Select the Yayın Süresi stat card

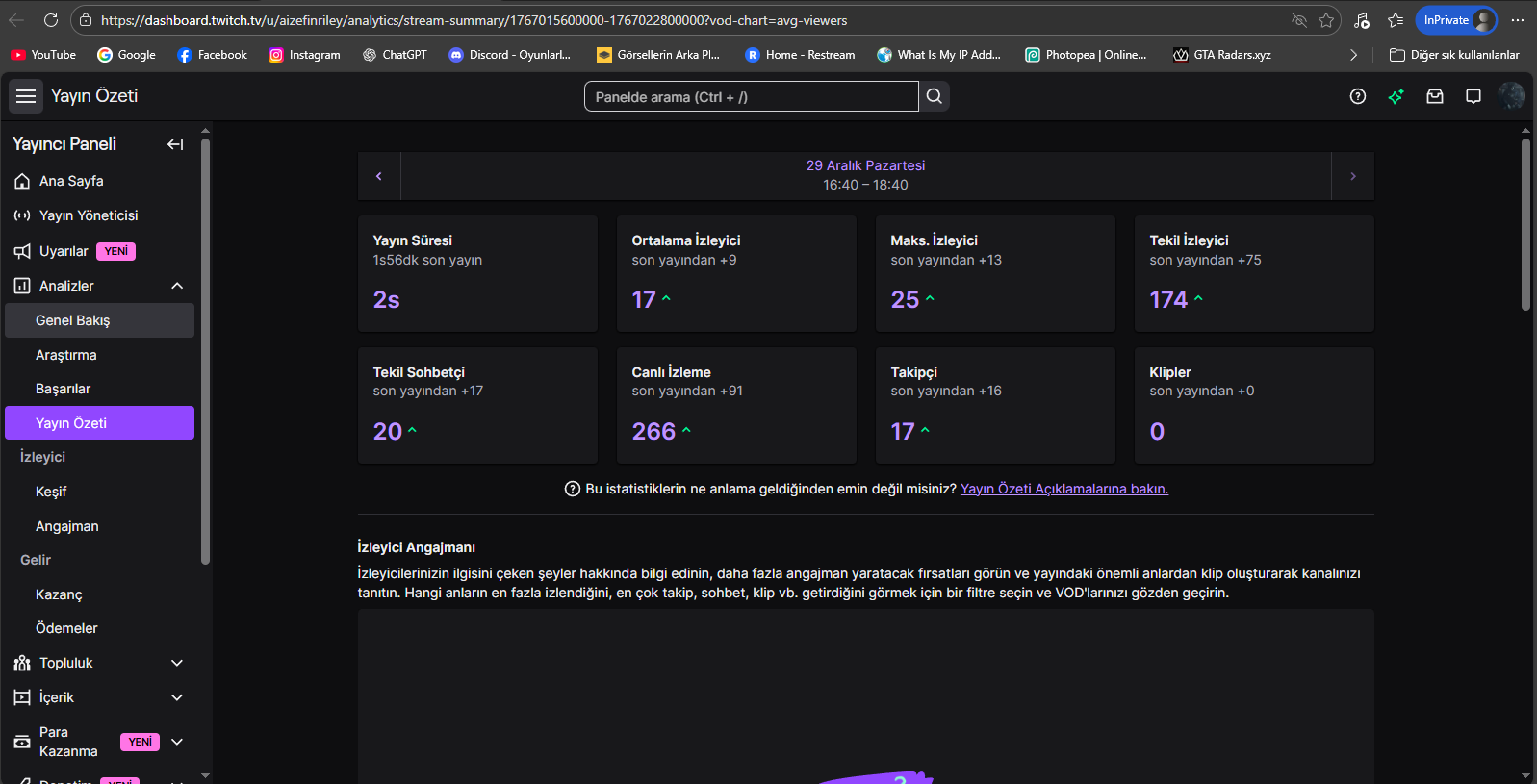(x=477, y=273)
